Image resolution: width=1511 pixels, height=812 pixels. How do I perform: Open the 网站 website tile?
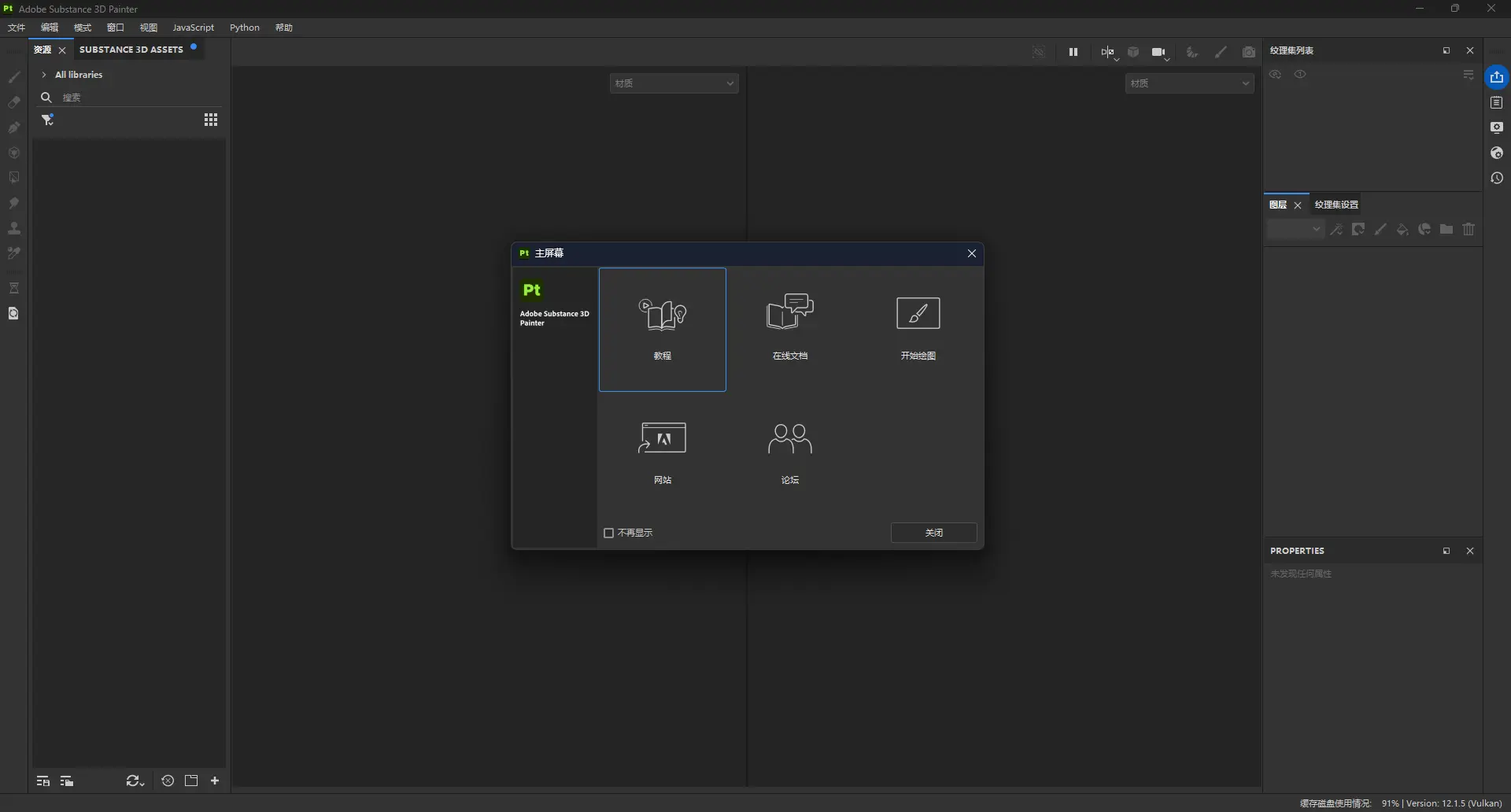(x=662, y=453)
